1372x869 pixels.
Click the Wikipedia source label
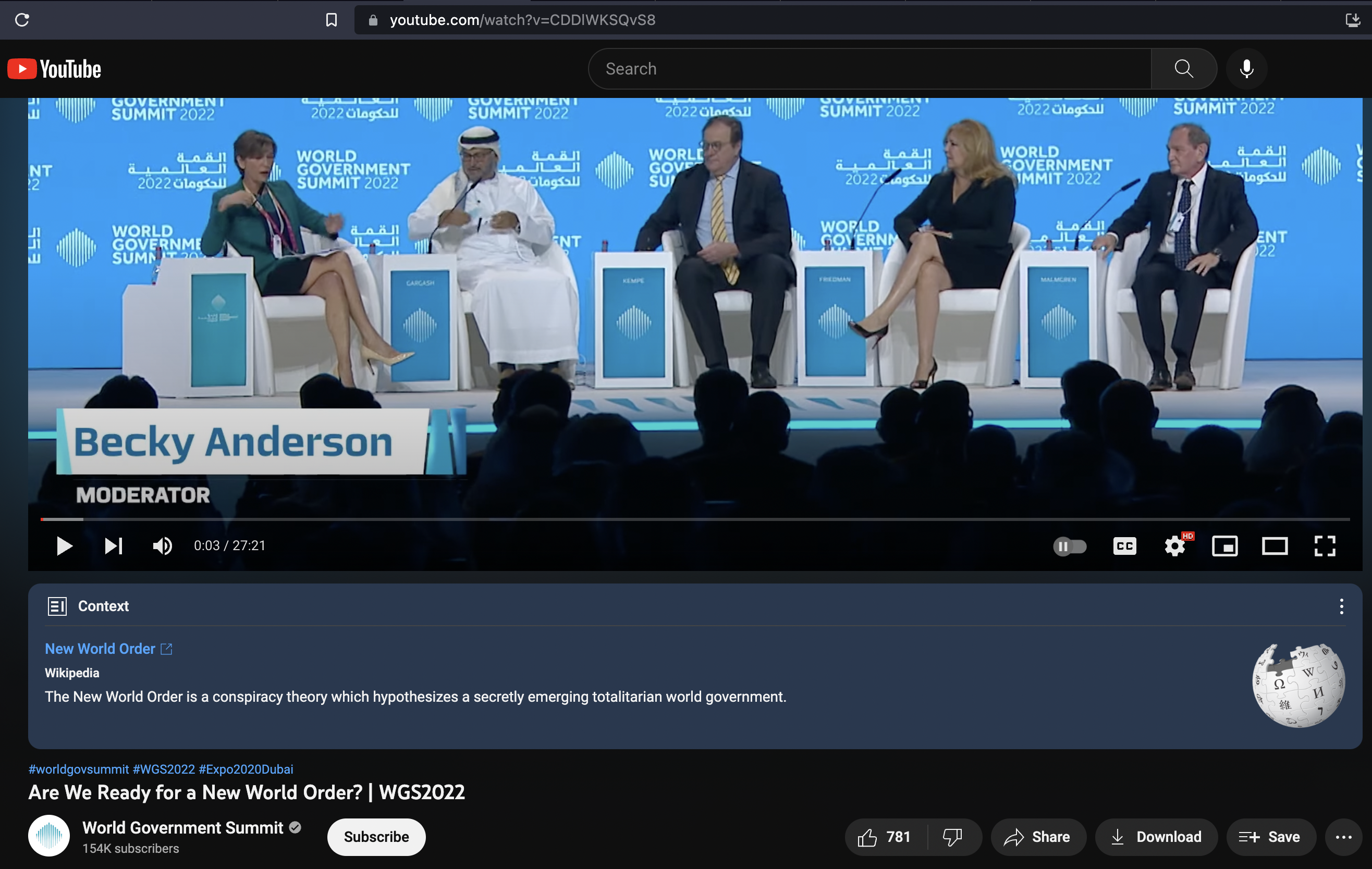click(72, 673)
